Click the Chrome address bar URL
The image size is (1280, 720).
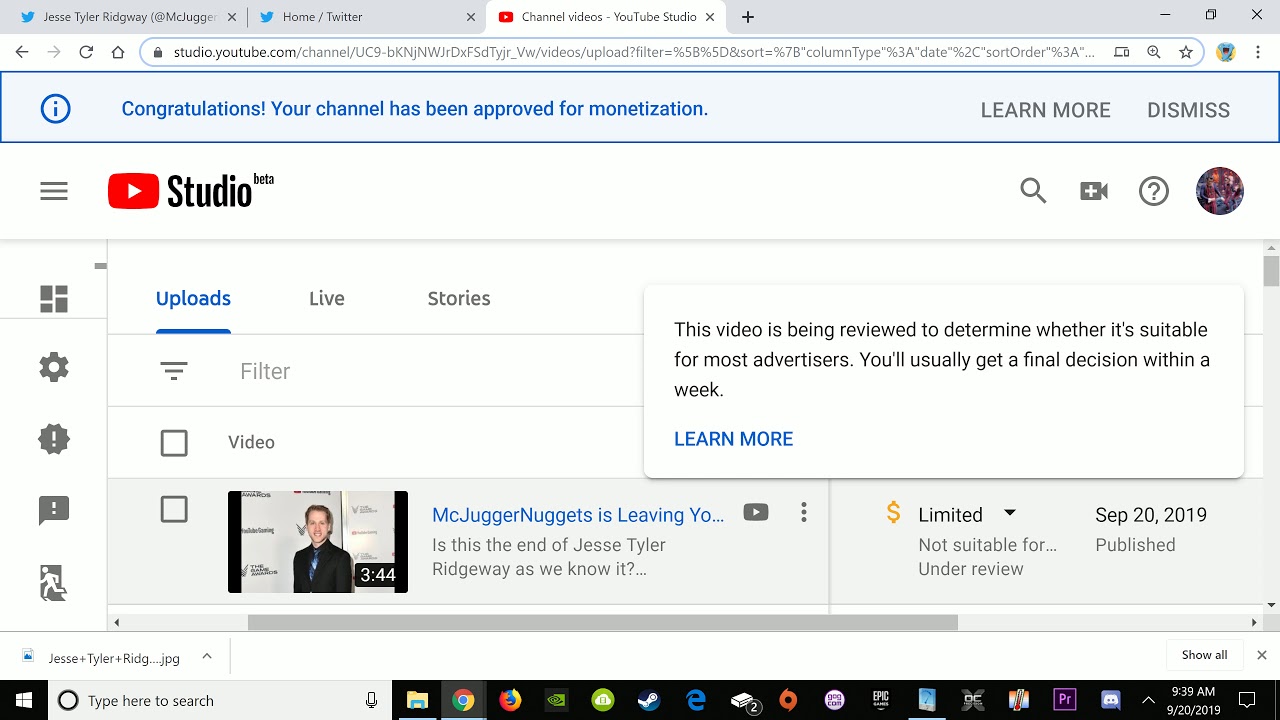pos(633,52)
